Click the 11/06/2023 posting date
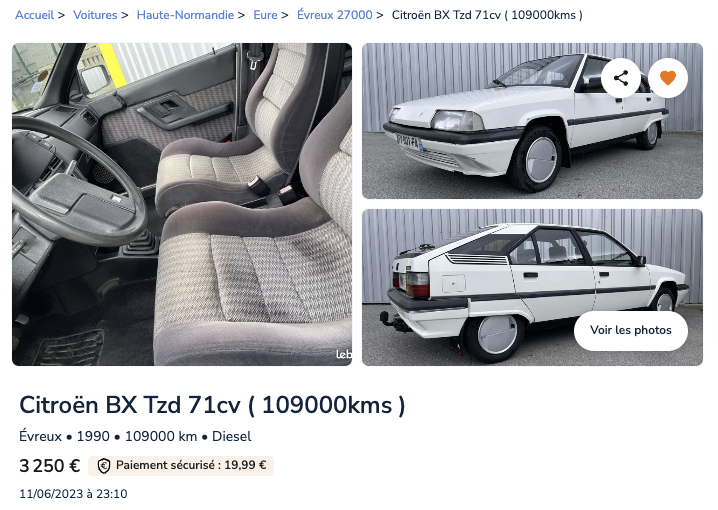The width and height of the screenshot is (718, 510). 73,494
